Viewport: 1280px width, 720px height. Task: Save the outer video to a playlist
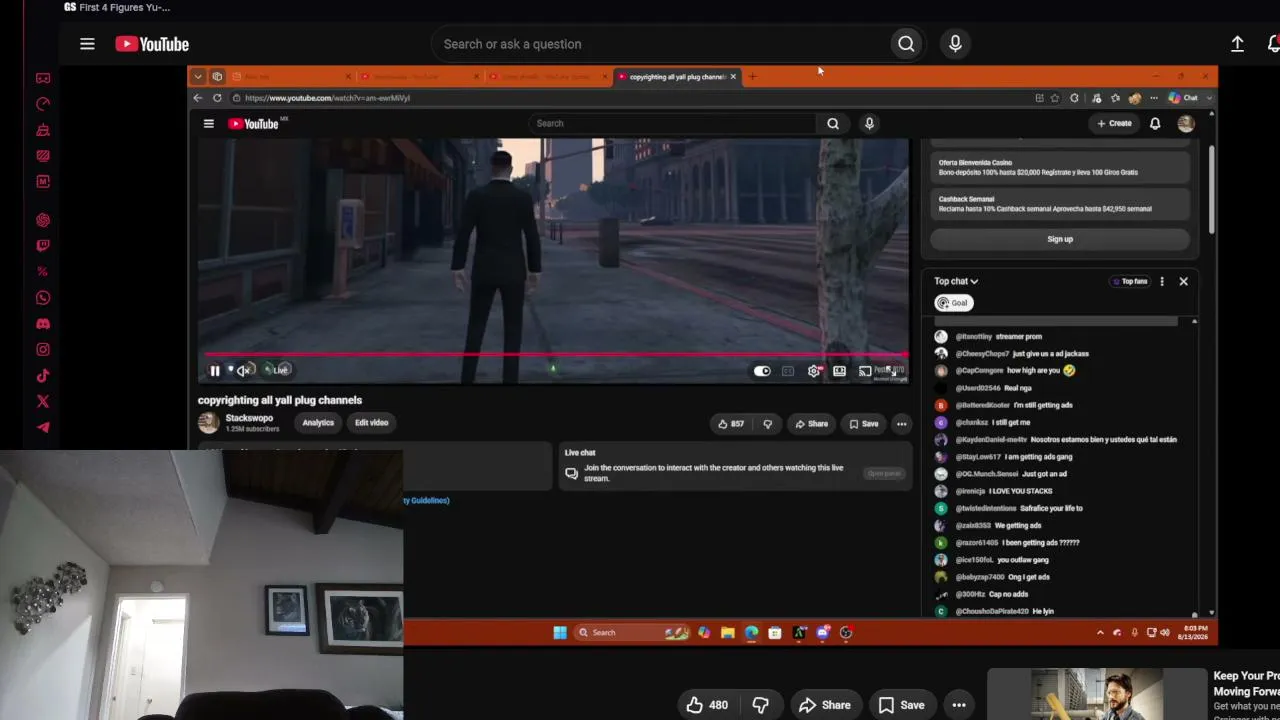(901, 705)
